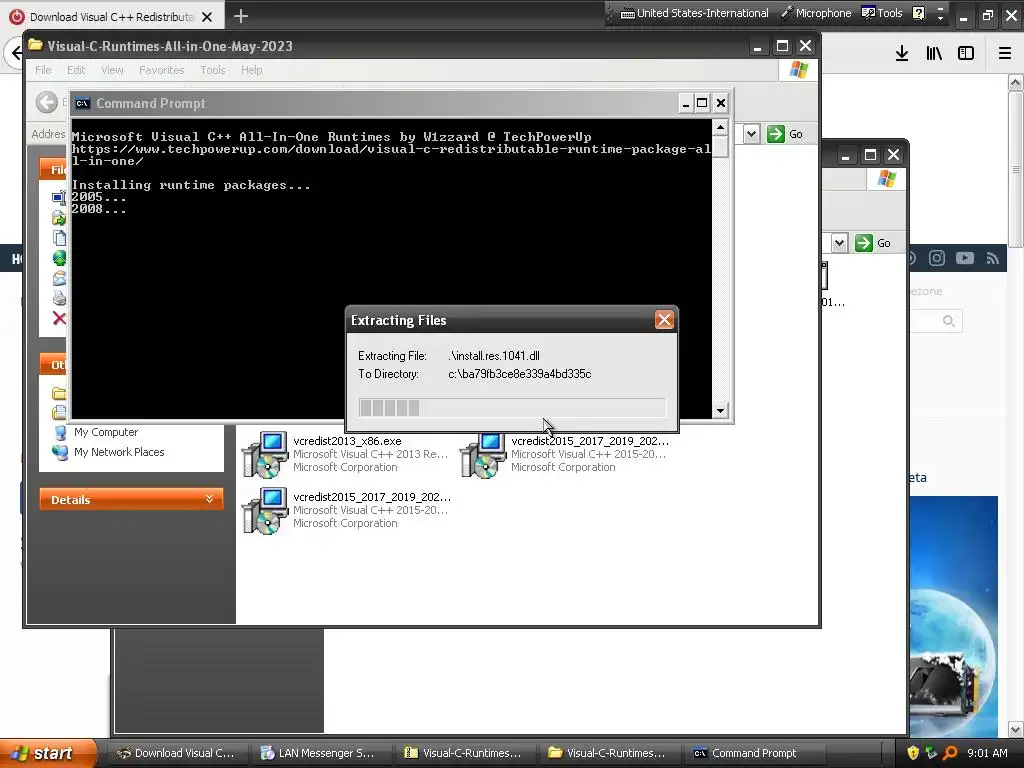Click the Tools language bar button

[882, 13]
